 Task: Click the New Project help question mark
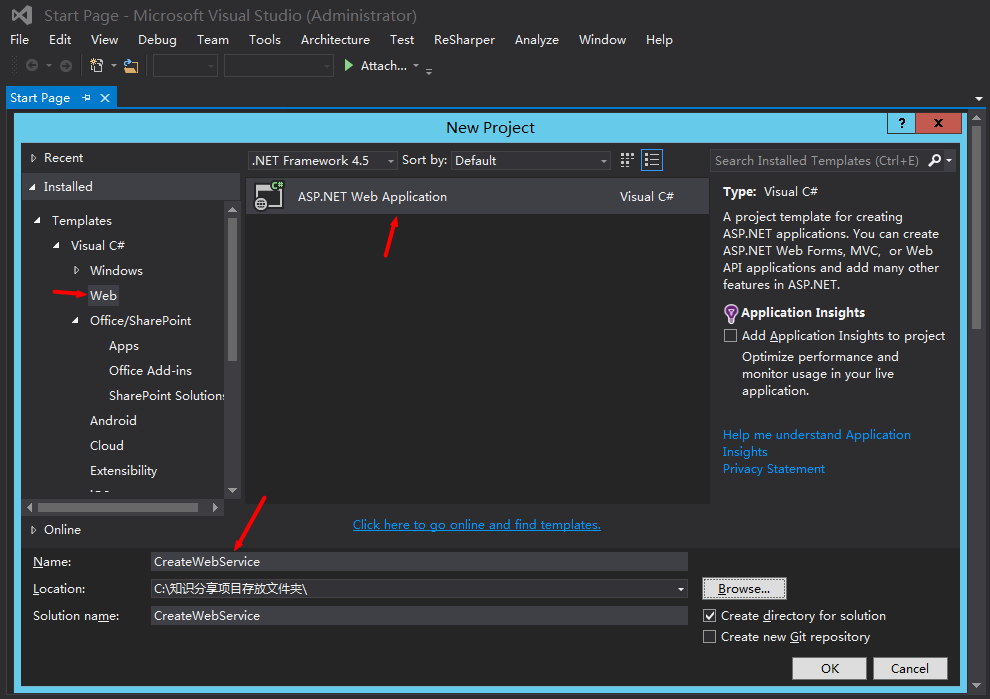coord(902,123)
